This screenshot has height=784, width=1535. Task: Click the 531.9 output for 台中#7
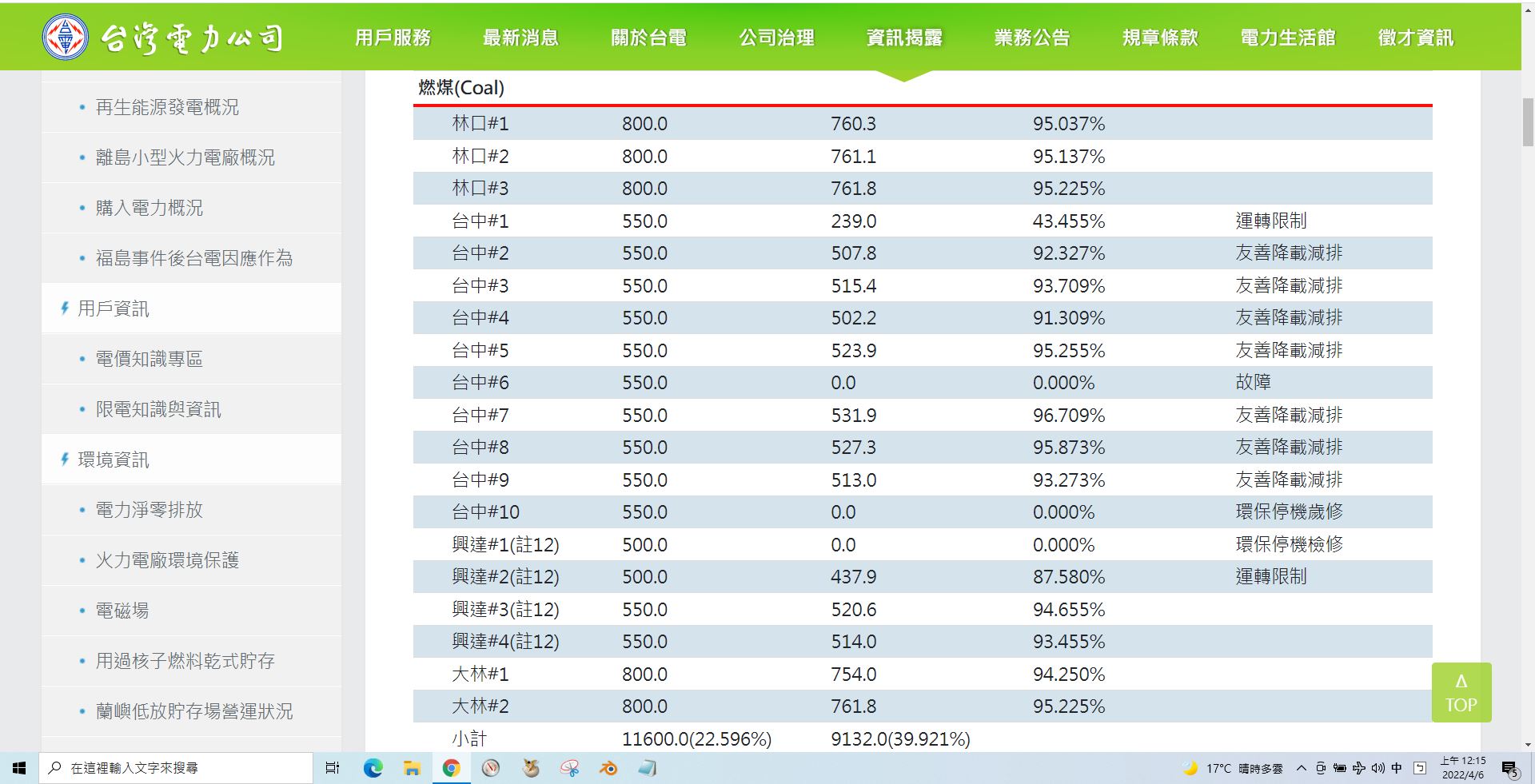(x=854, y=416)
